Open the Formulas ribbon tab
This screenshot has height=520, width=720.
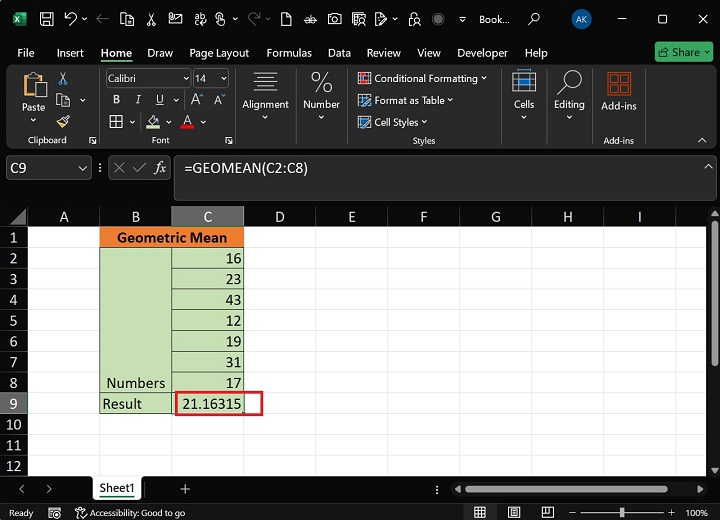coord(288,53)
